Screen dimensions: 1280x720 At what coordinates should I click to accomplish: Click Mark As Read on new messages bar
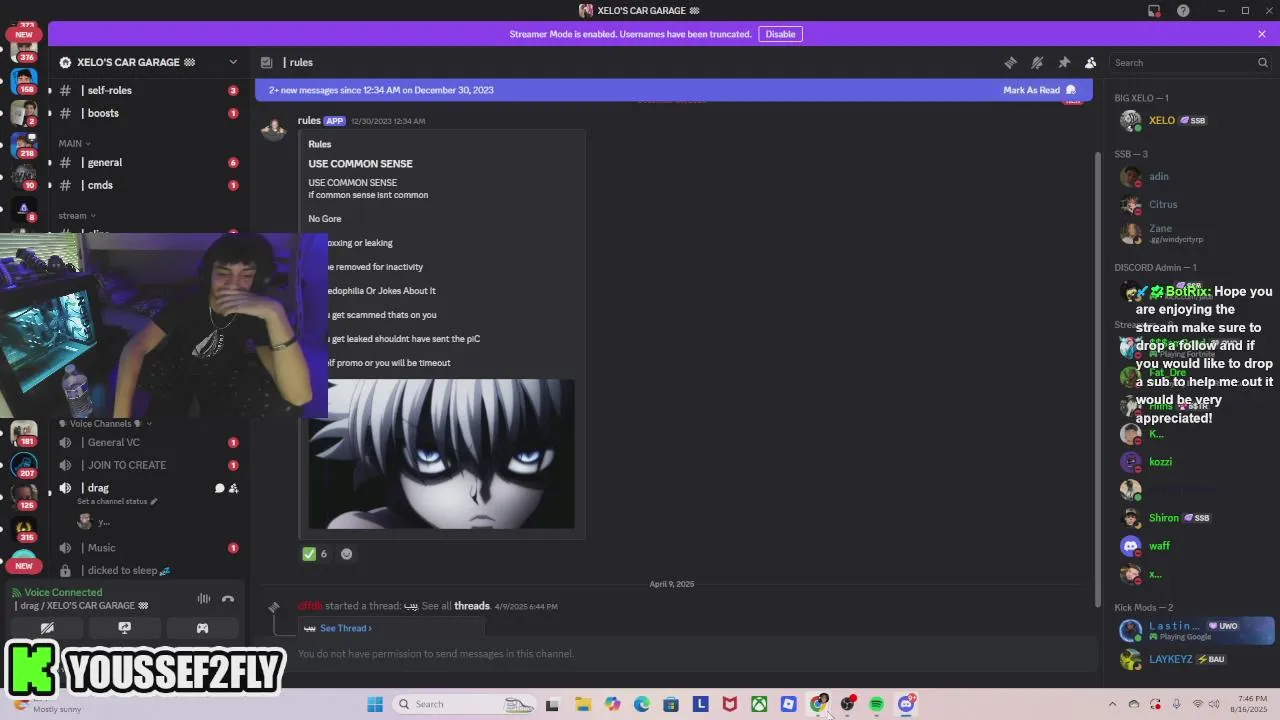click(x=1039, y=90)
